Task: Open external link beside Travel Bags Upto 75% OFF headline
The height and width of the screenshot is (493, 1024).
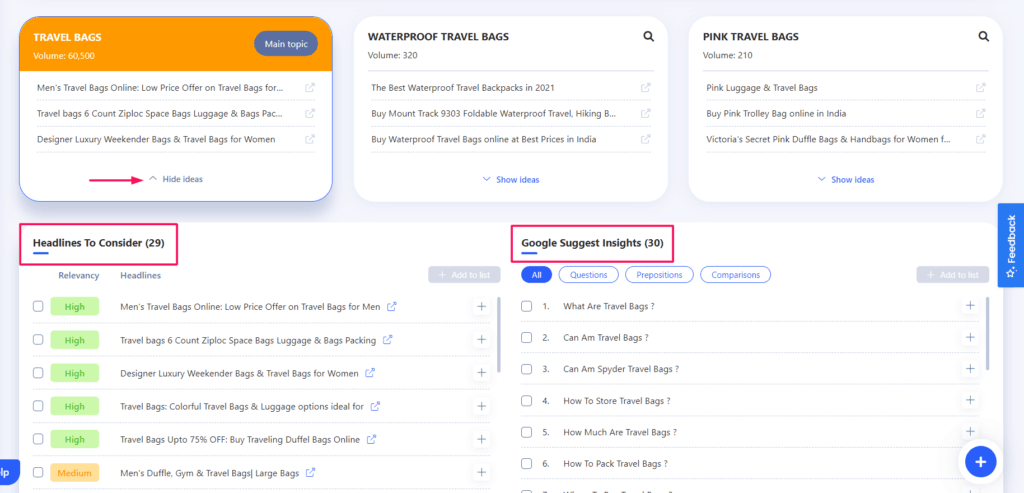Action: [x=372, y=439]
